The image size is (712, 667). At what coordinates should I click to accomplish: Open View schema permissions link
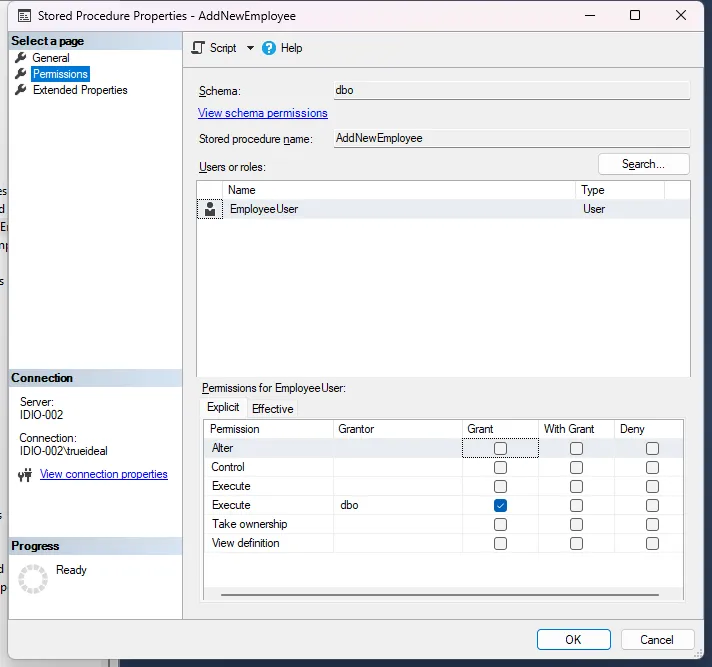262,113
